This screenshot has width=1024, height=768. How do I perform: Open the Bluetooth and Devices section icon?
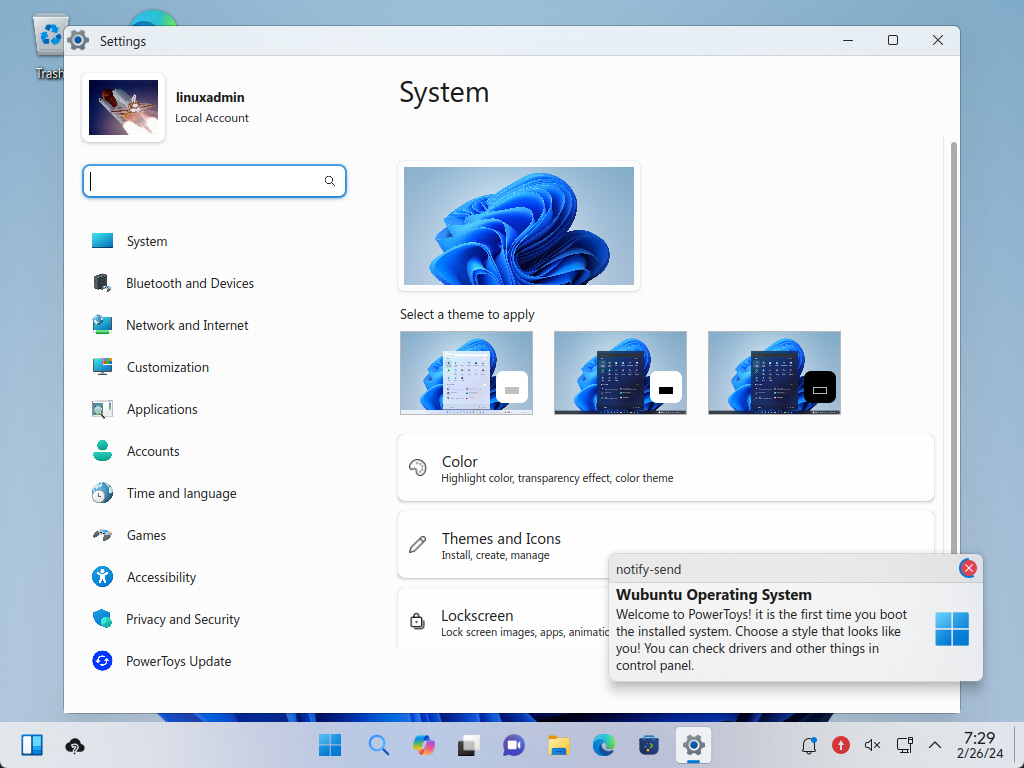tap(102, 283)
